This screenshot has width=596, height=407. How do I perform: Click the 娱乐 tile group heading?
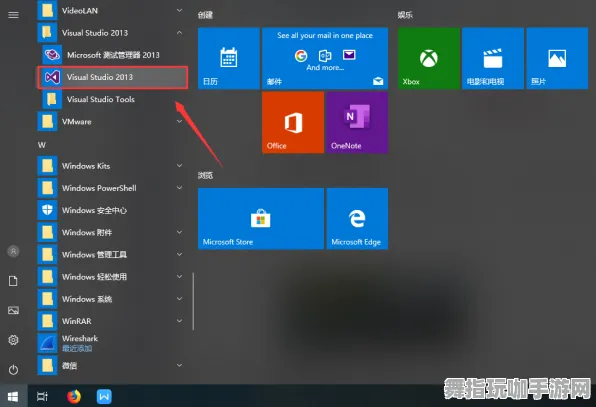[x=405, y=15]
